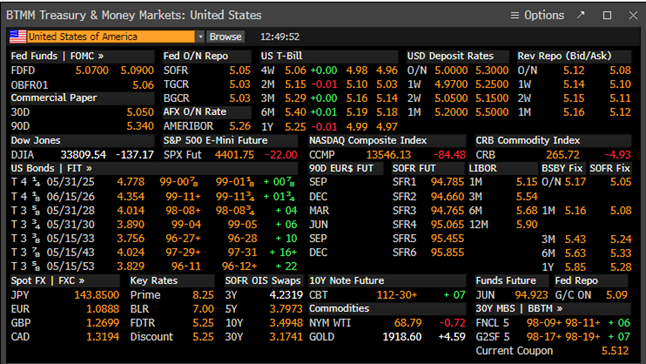Click the 30D commercial paper rate 5.050
The width and height of the screenshot is (646, 364).
[140, 112]
